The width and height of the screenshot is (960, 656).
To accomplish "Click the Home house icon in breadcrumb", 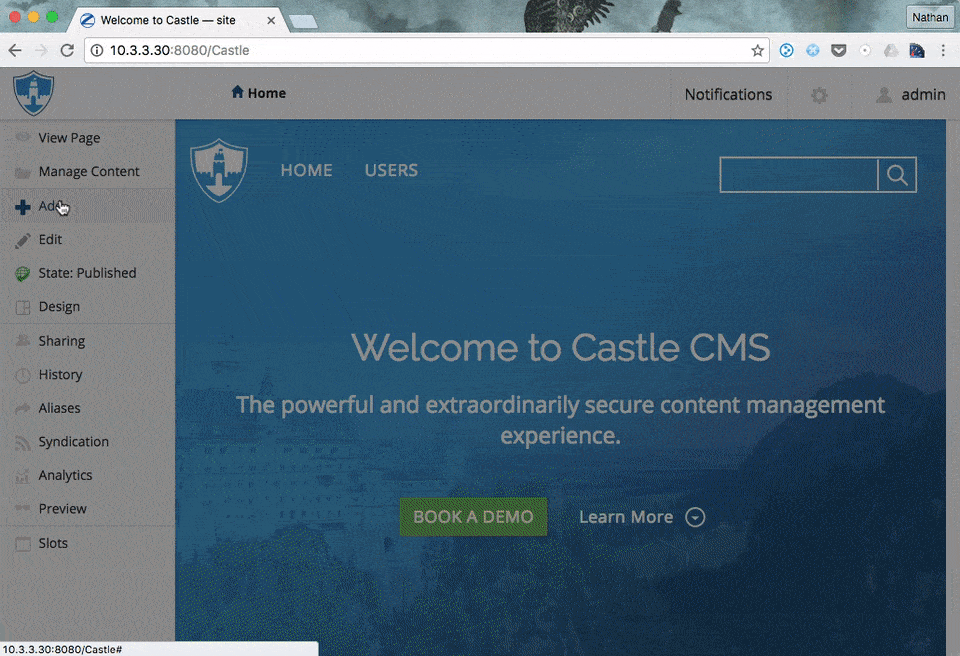I will (x=238, y=92).
